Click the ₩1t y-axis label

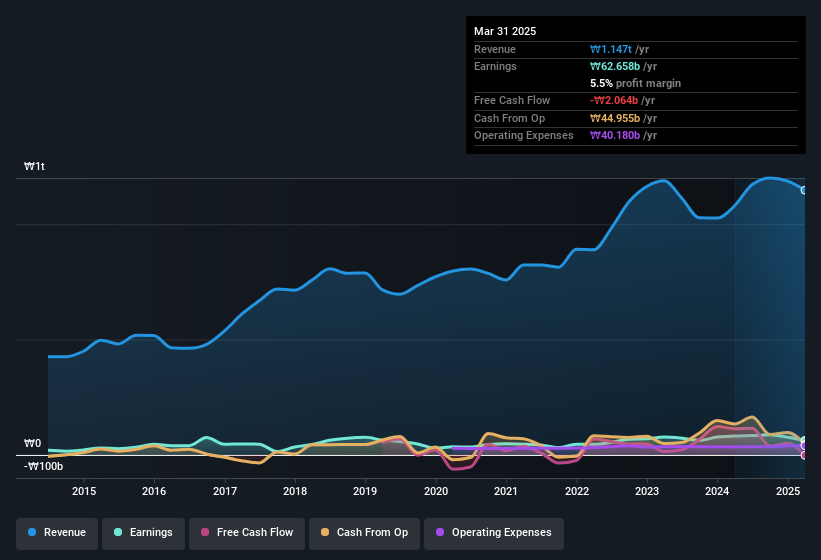coord(35,166)
